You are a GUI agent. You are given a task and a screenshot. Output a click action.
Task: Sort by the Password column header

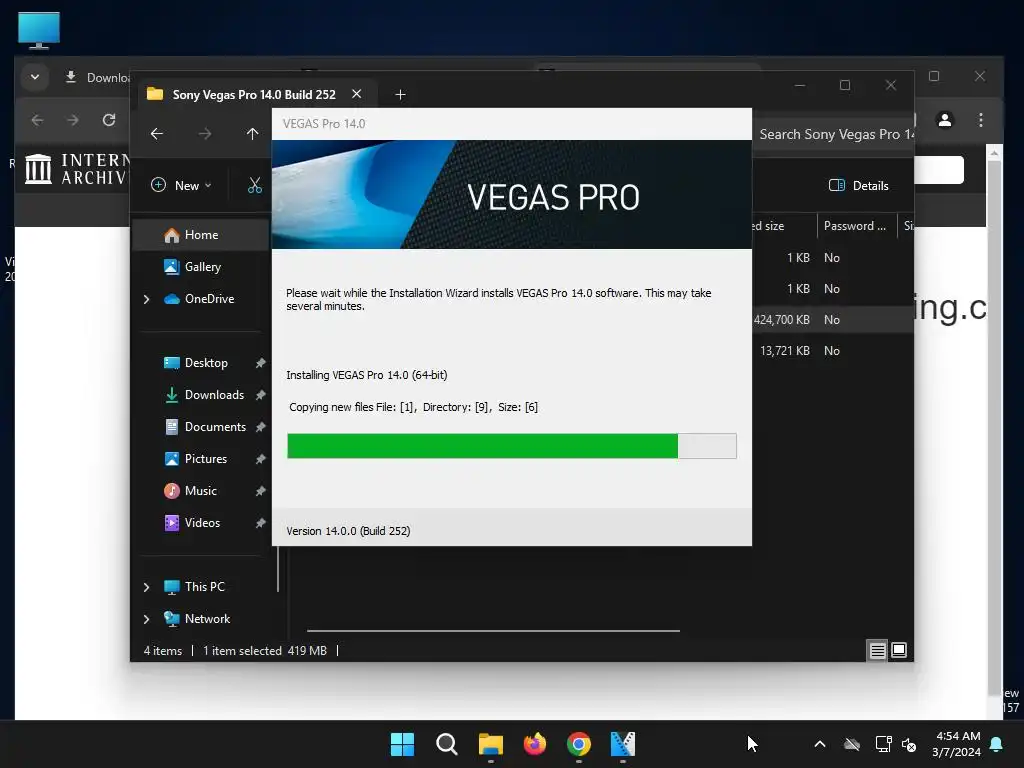pyautogui.click(x=856, y=226)
